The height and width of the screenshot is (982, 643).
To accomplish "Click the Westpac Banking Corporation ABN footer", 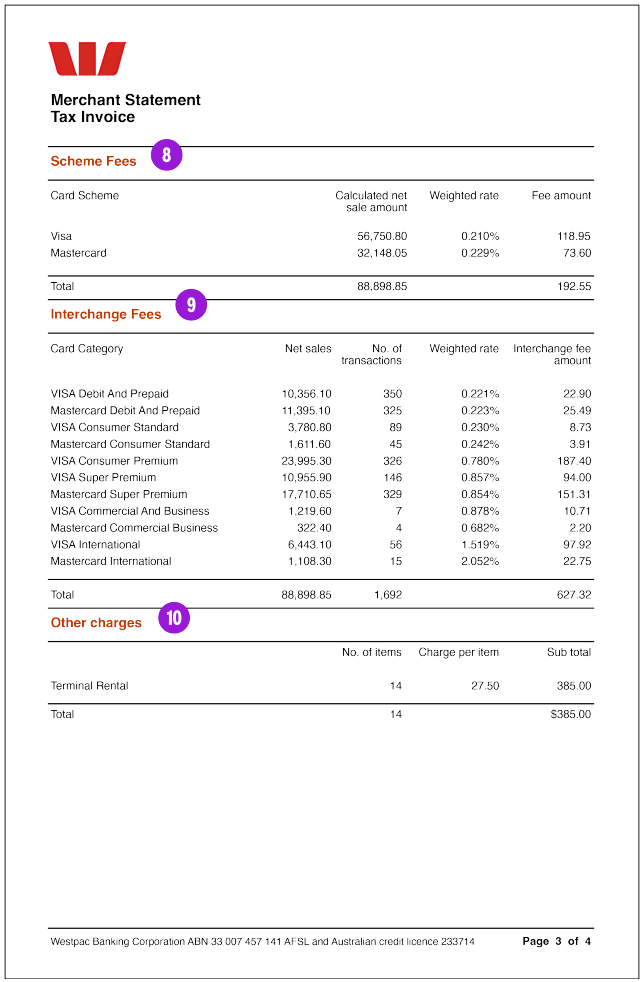I will coord(262,941).
